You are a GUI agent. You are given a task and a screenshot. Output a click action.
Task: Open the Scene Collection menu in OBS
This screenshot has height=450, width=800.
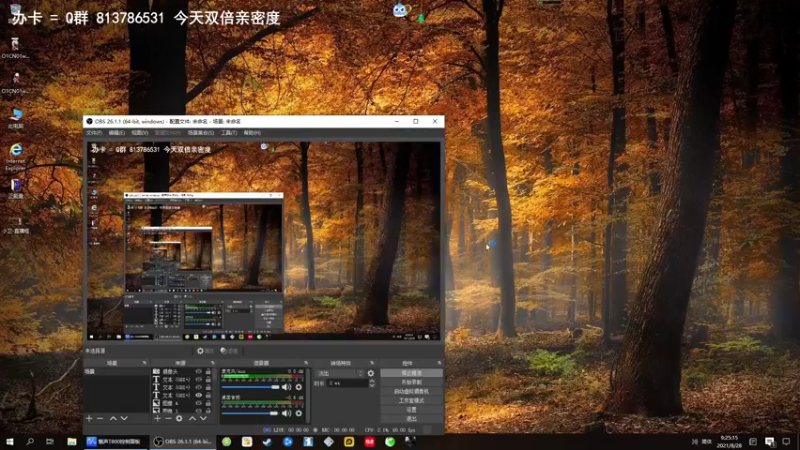(201, 133)
